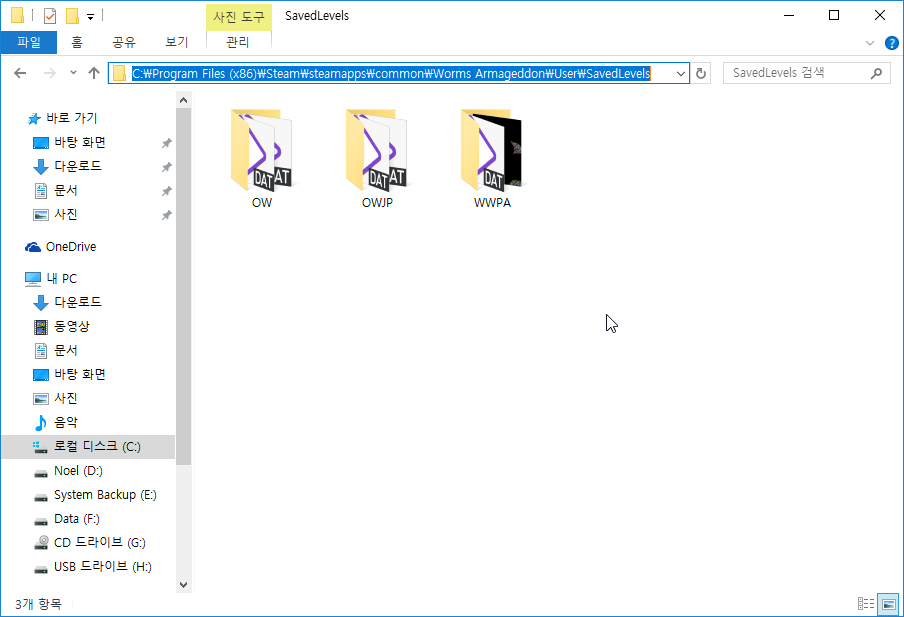The width and height of the screenshot is (904, 617).
Task: Select 로컬 디스크 (C:) drive
Action: pyautogui.click(x=88, y=447)
